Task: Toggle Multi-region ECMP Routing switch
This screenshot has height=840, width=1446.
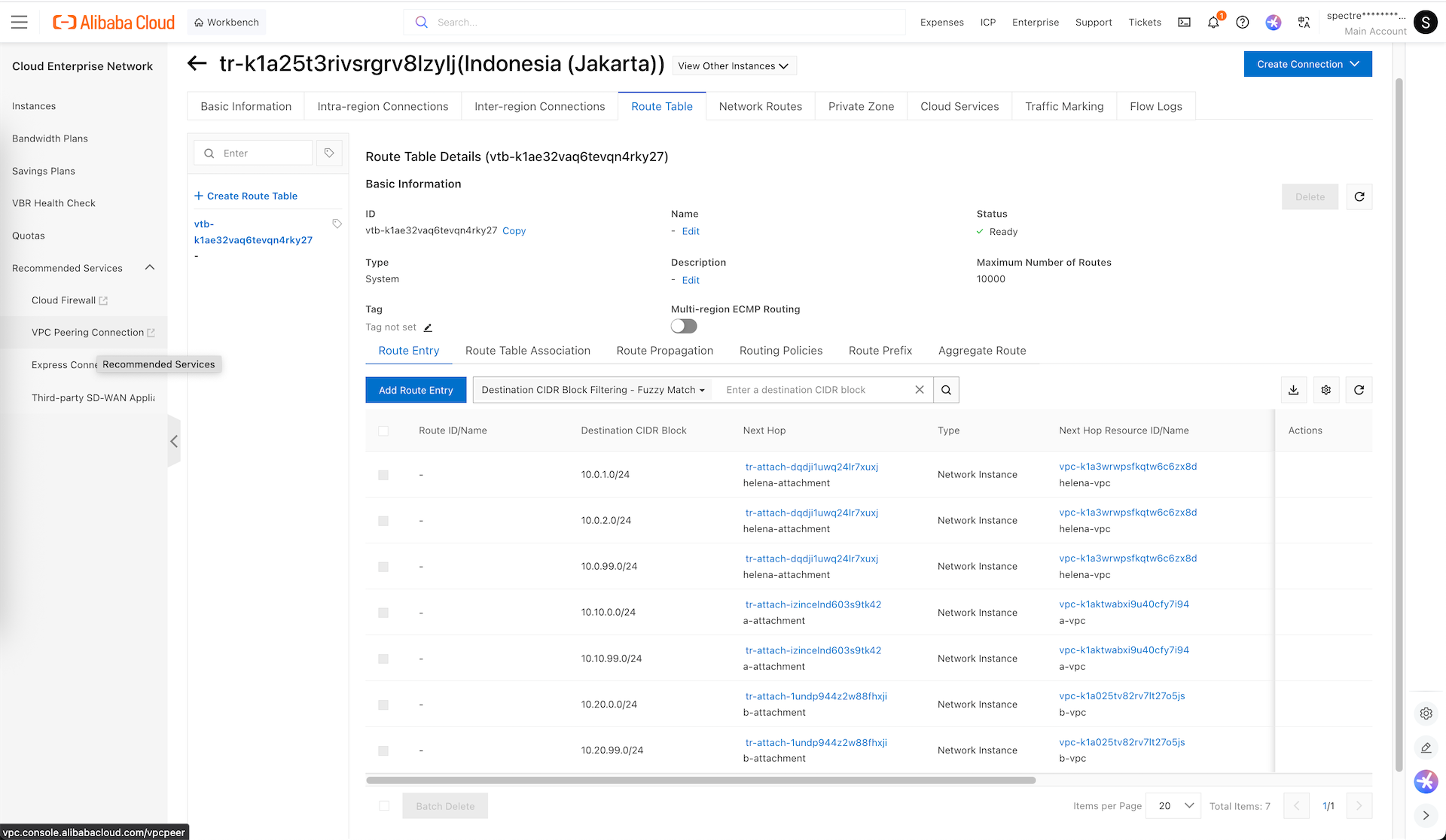Action: point(684,326)
